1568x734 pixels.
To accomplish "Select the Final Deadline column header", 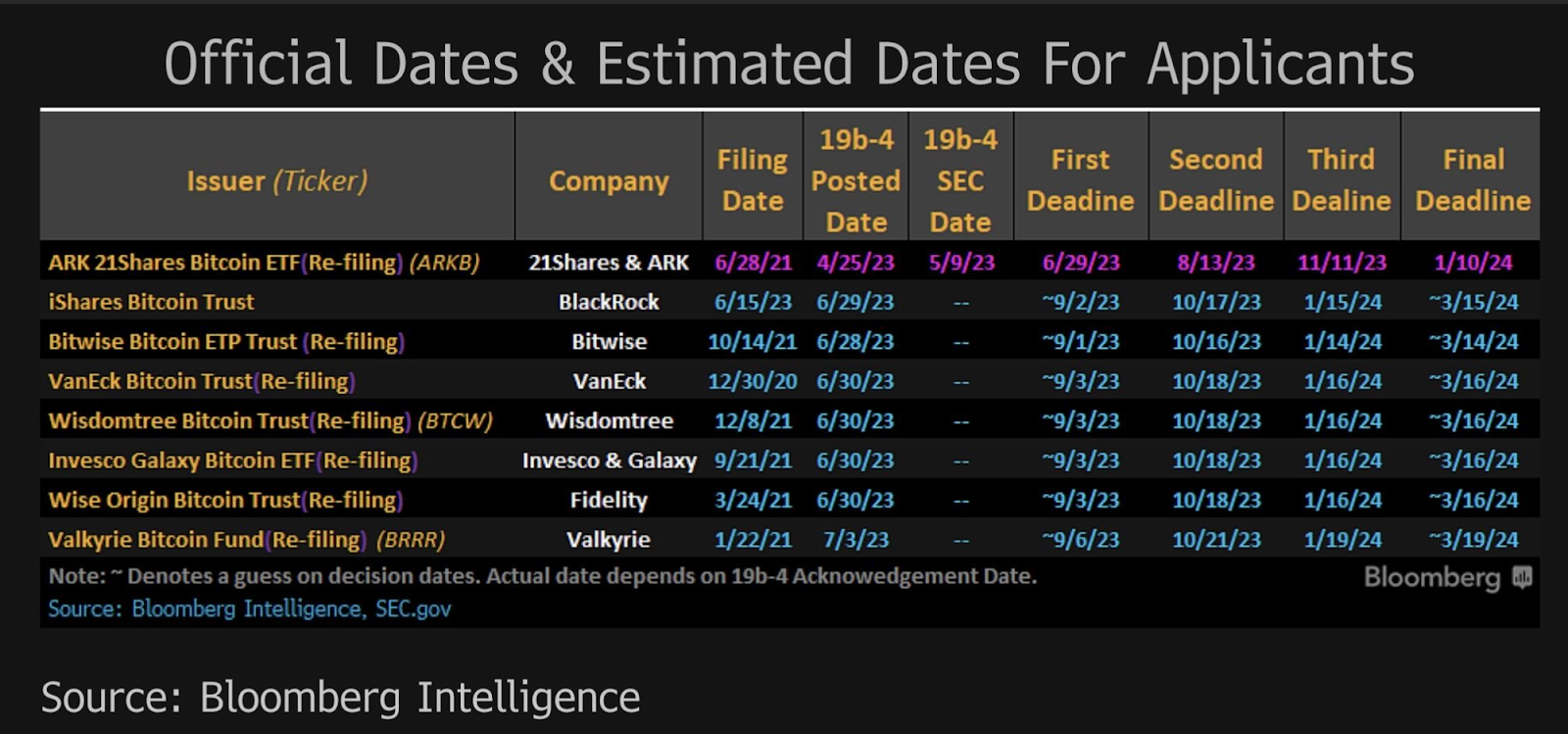I will 1473,180.
